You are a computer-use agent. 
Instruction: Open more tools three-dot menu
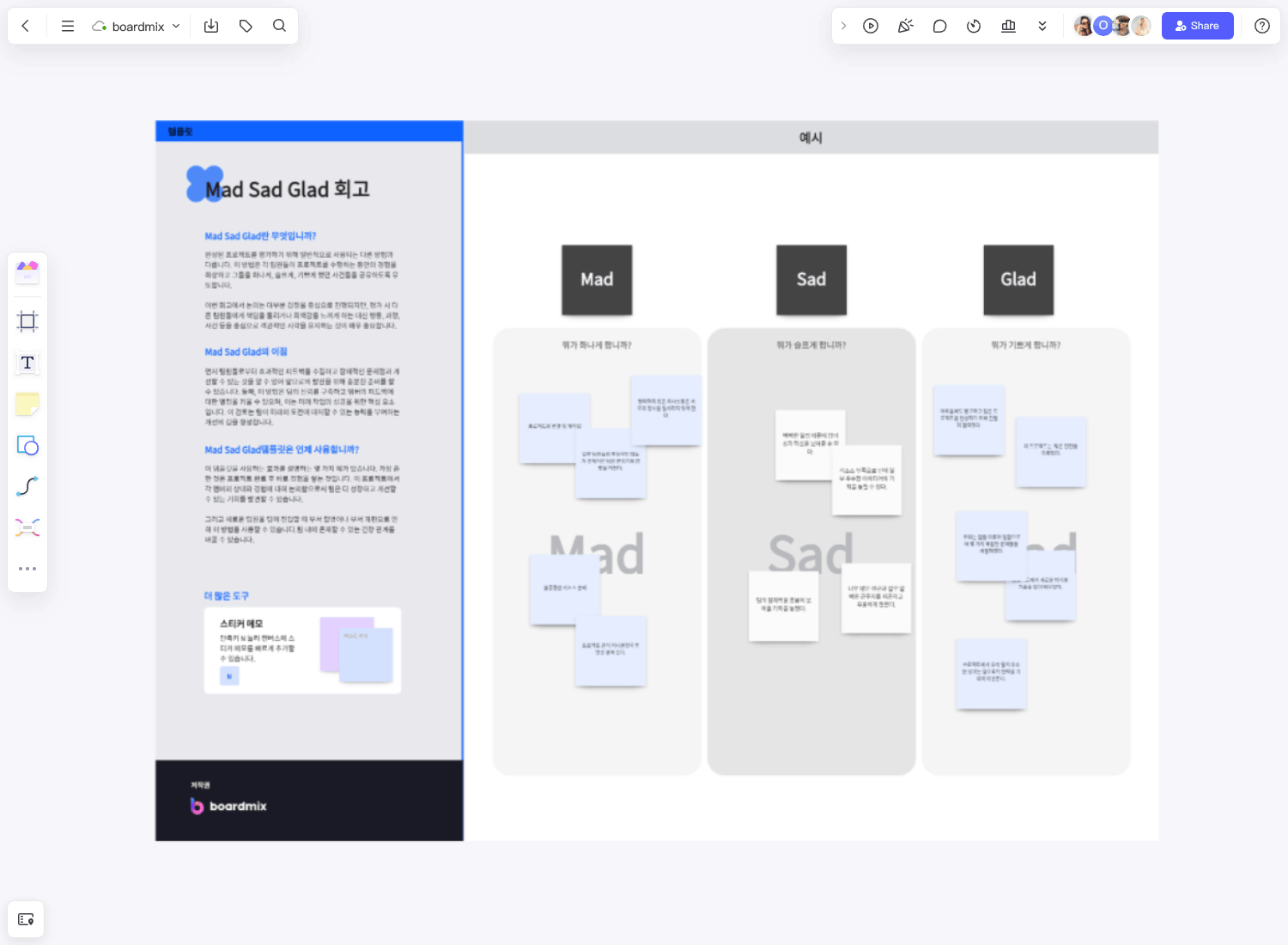(27, 569)
